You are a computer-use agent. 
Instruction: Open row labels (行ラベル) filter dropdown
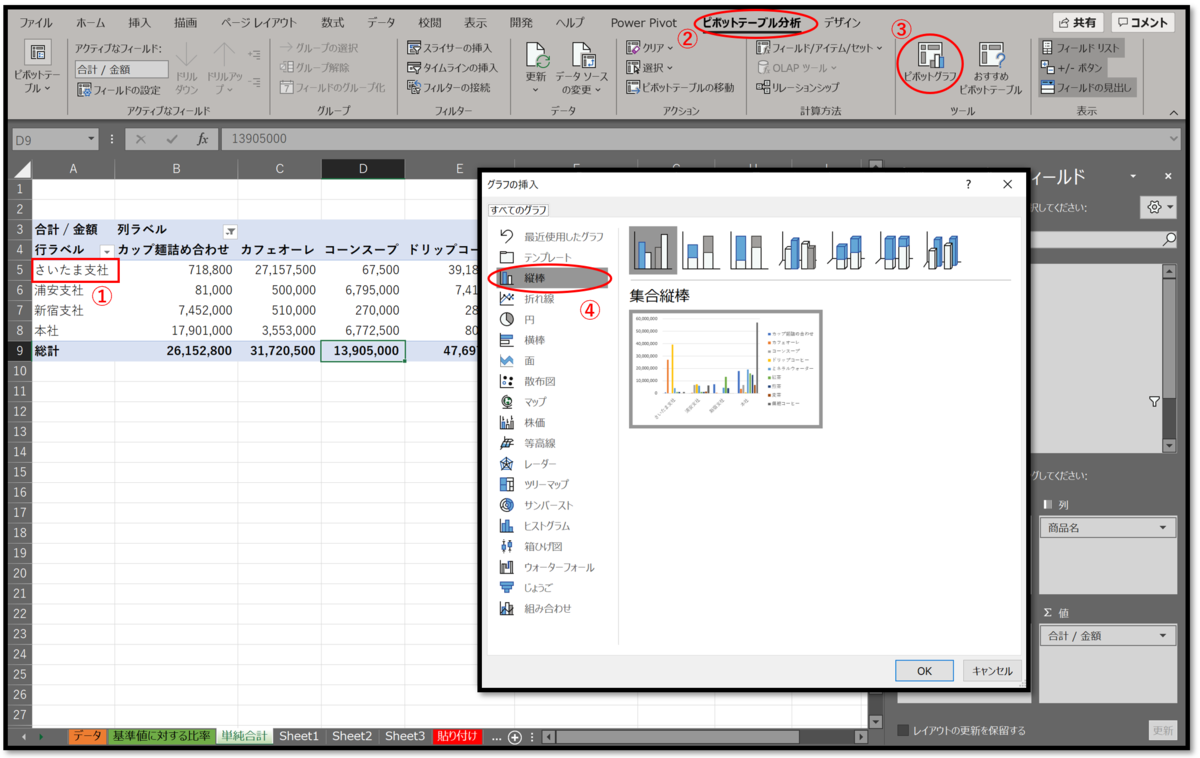click(107, 250)
